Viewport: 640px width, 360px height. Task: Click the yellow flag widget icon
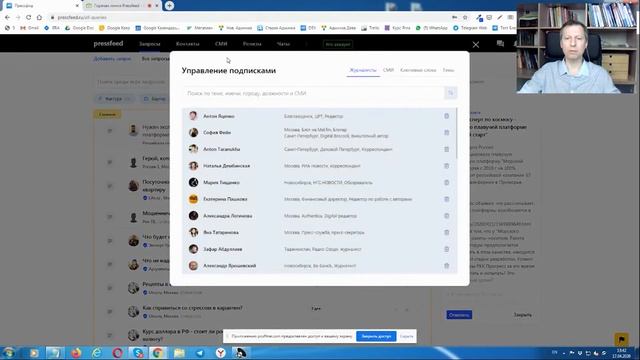(621, 339)
